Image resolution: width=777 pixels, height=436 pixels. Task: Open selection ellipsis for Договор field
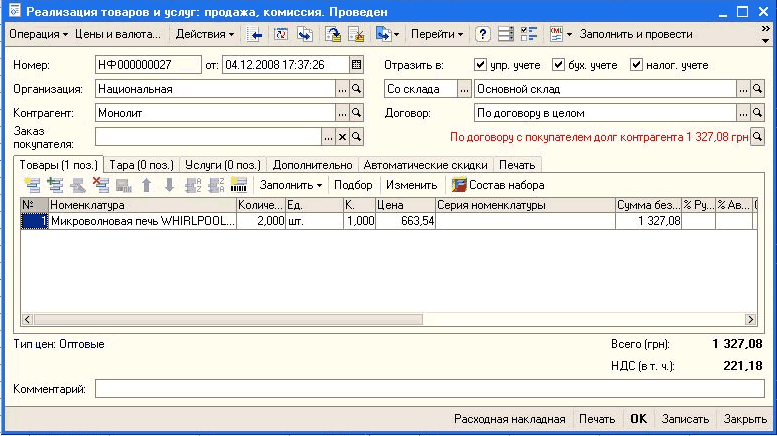click(743, 112)
